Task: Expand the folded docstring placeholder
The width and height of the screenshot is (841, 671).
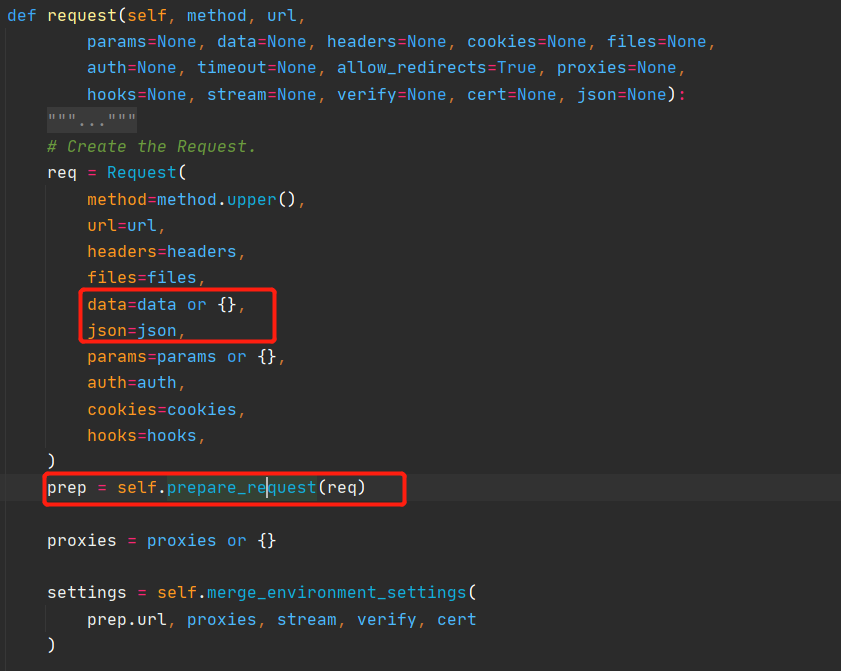Action: [91, 121]
